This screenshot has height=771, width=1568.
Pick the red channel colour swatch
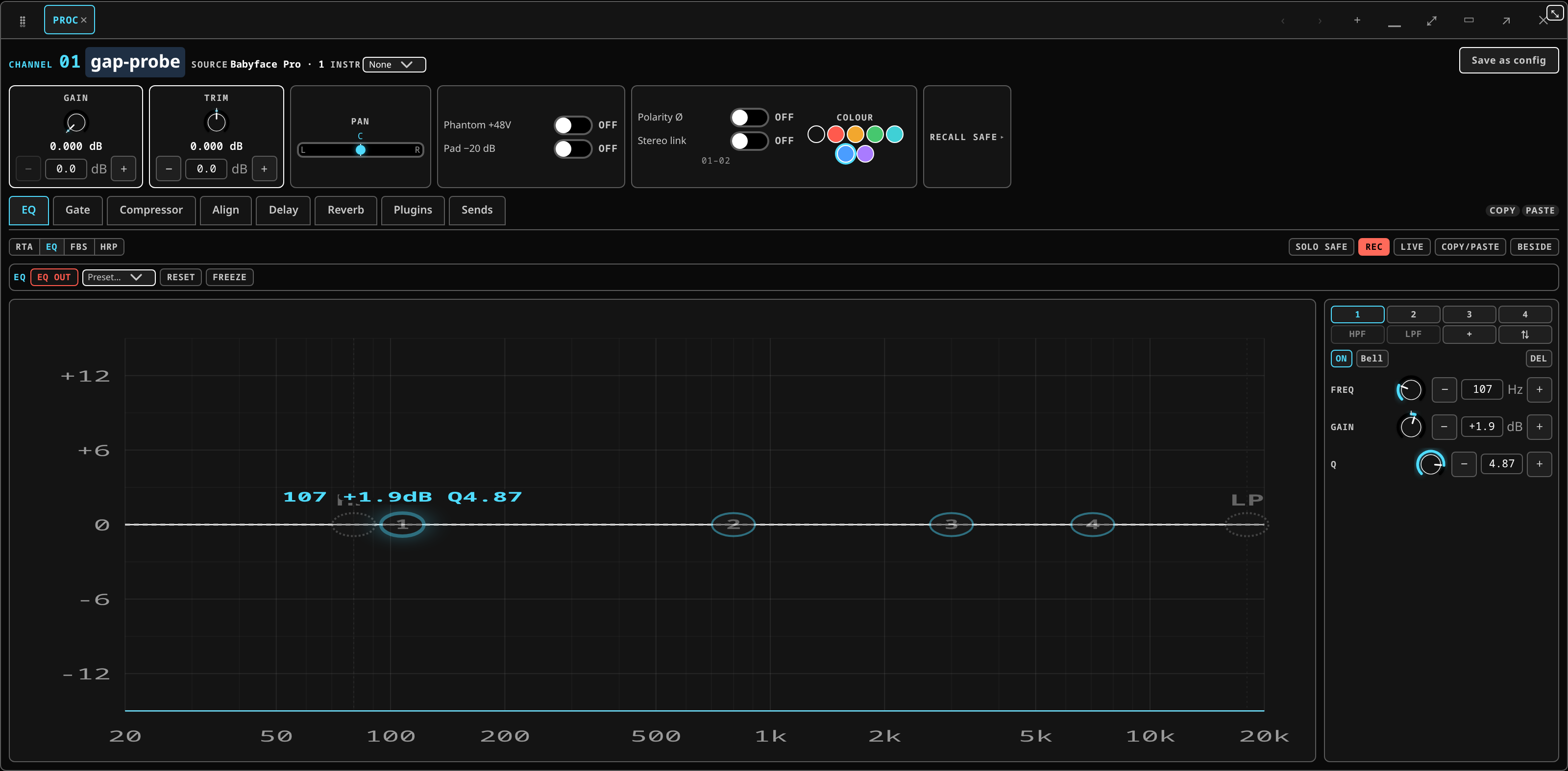pos(835,135)
